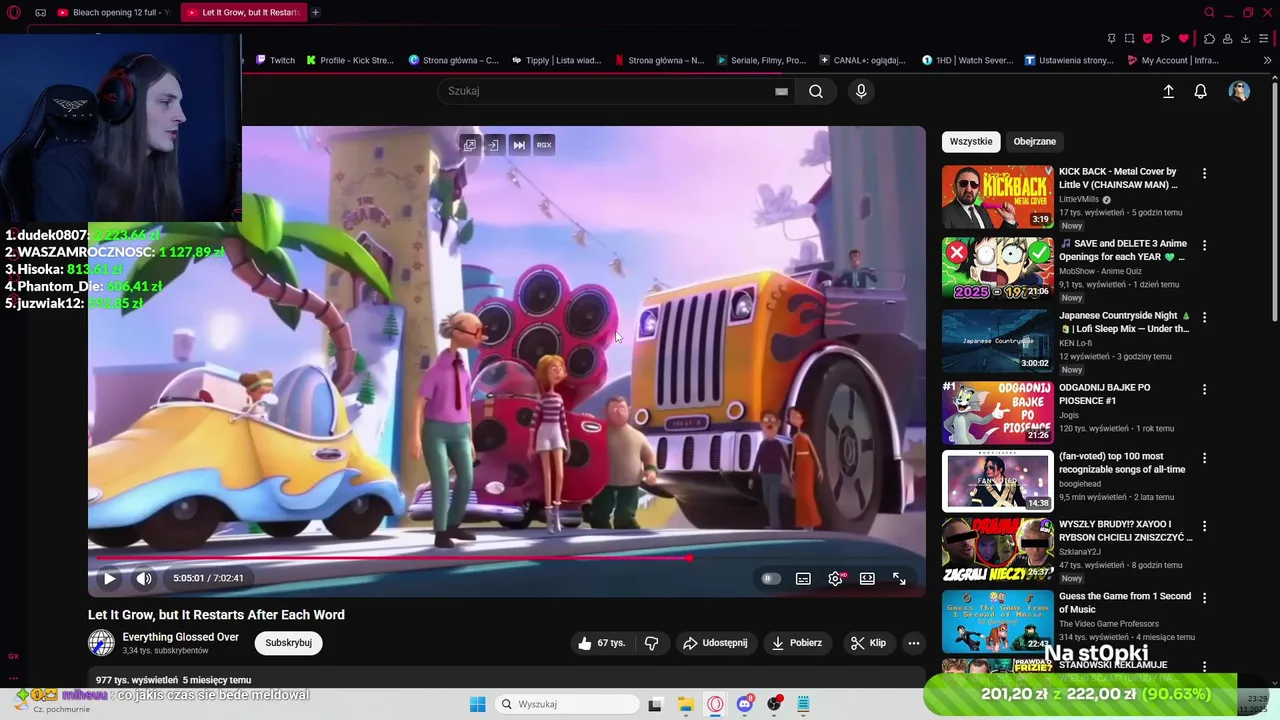Open 'Japanese Countryside Night' video title
The image size is (1280, 720).
click(1124, 322)
